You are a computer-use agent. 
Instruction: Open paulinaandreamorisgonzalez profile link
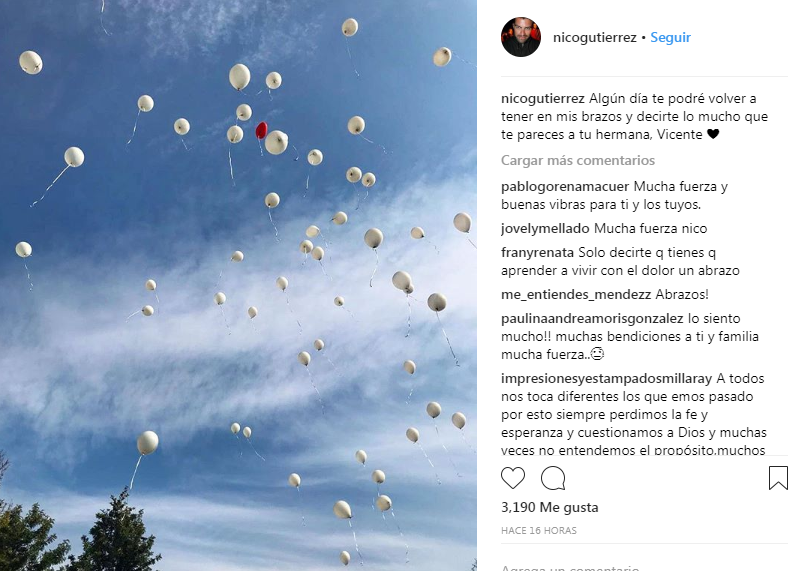[x=592, y=319]
